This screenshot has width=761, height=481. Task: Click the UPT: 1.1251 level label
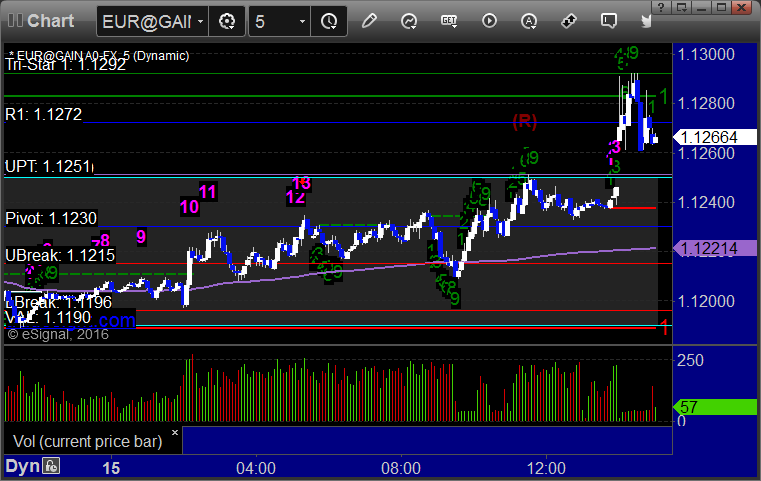[49, 166]
